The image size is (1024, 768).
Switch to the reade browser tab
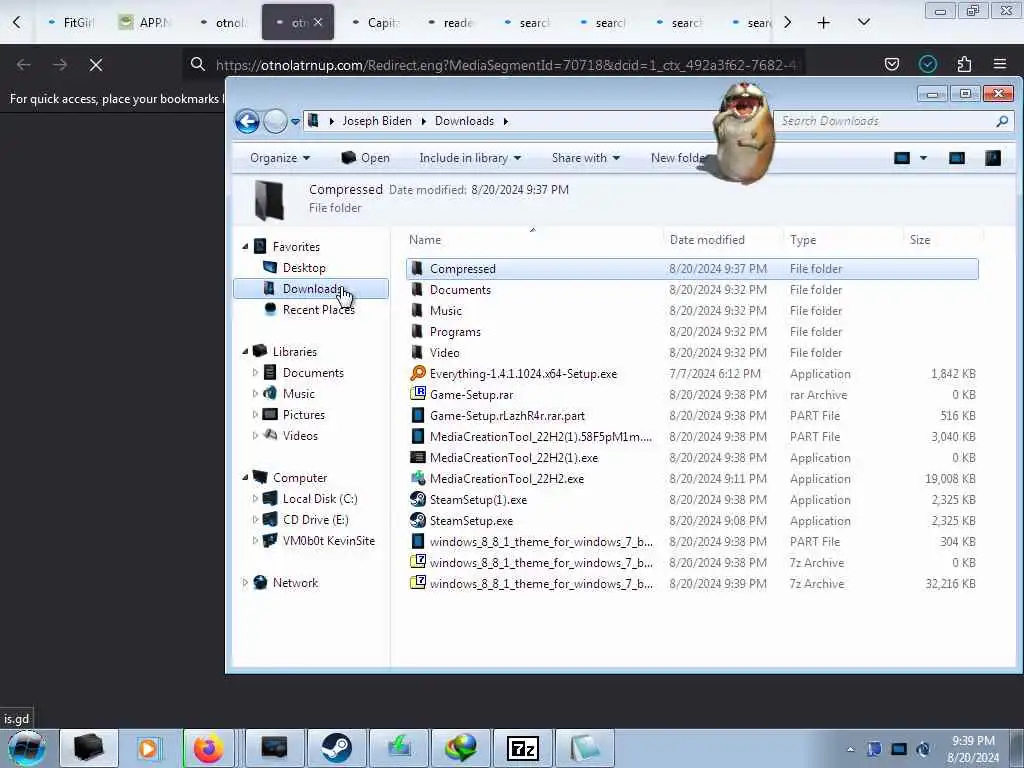pyautogui.click(x=451, y=23)
